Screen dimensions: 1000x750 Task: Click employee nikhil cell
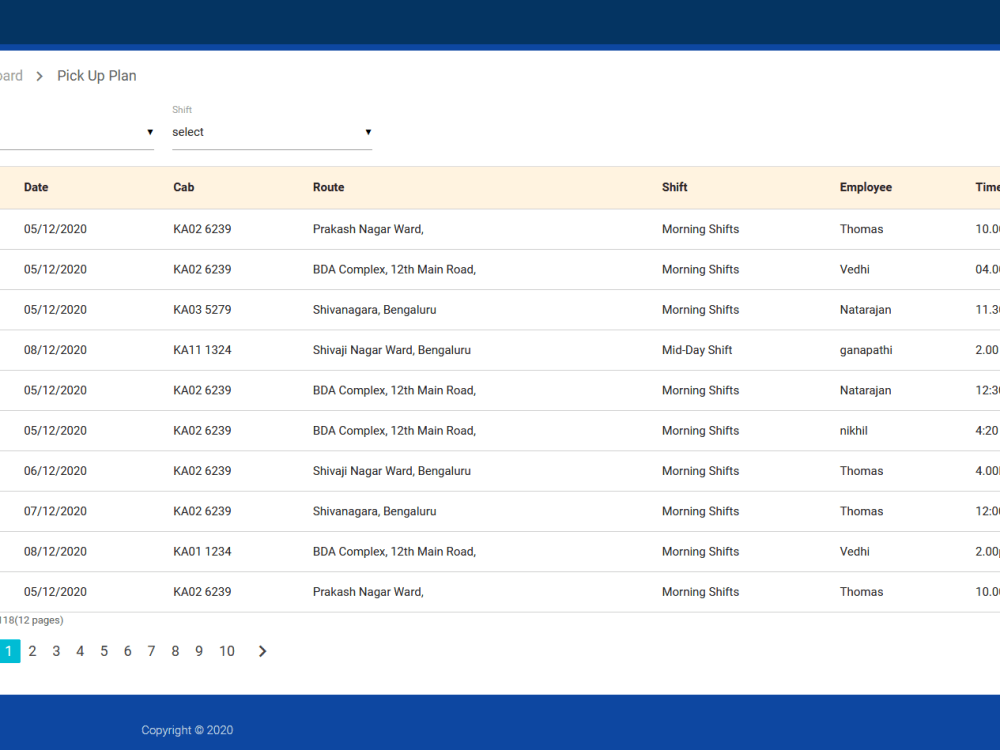853,431
